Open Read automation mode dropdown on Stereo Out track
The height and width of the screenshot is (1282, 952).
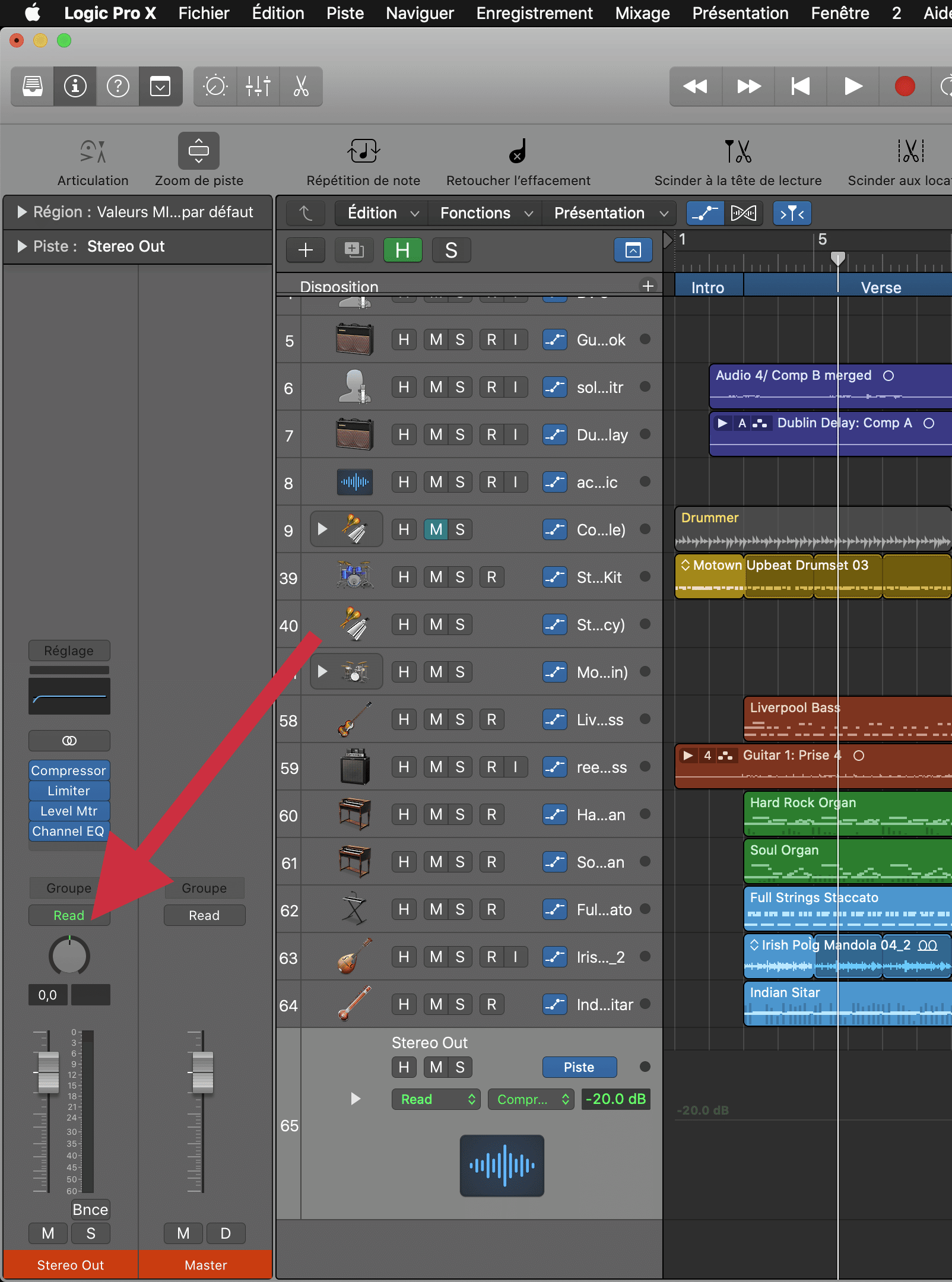436,1099
